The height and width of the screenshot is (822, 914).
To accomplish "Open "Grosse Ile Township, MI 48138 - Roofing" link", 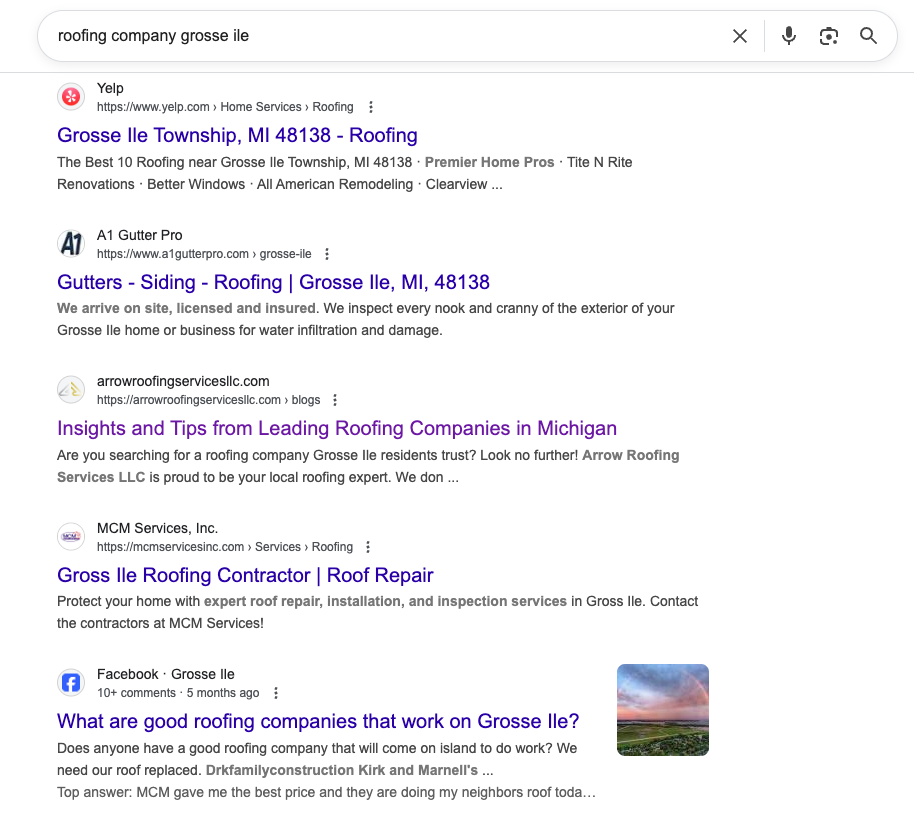I will pos(237,135).
